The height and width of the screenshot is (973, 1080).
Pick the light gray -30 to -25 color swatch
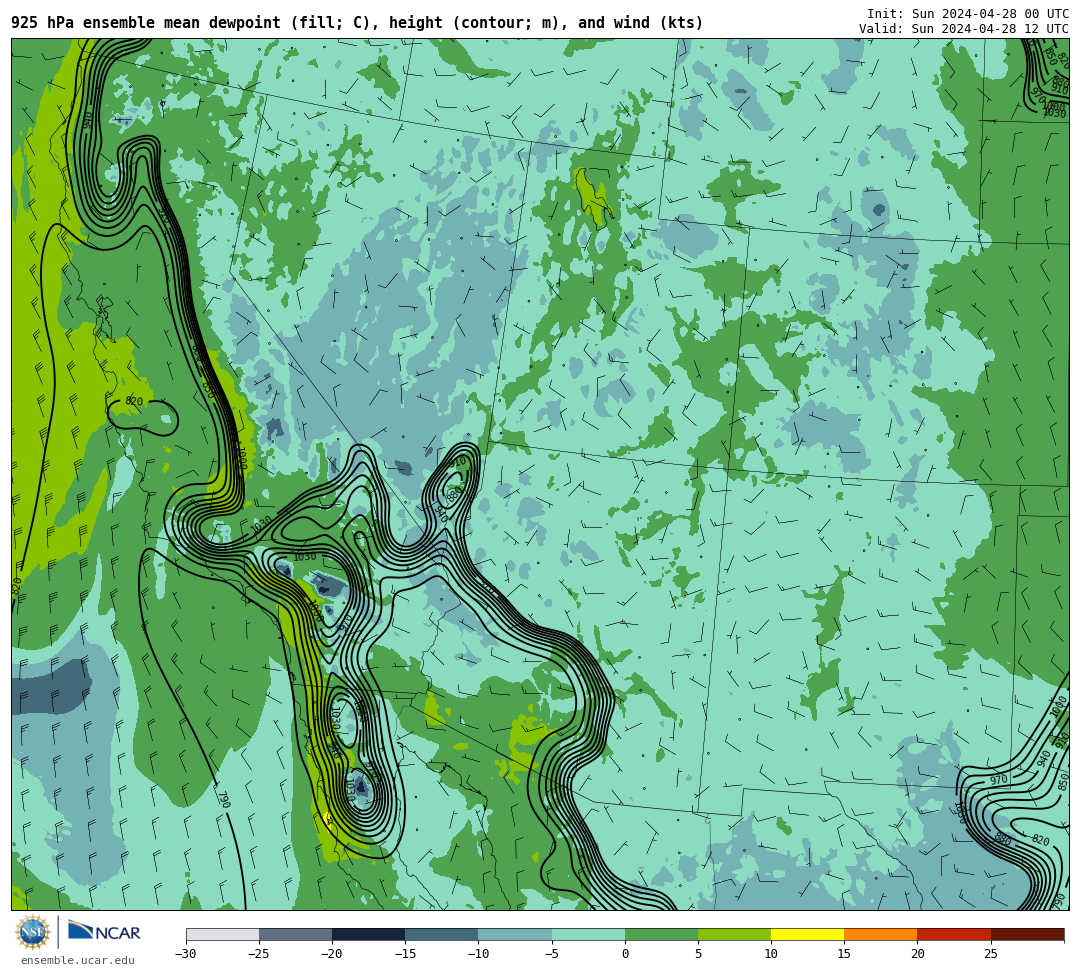coord(222,934)
